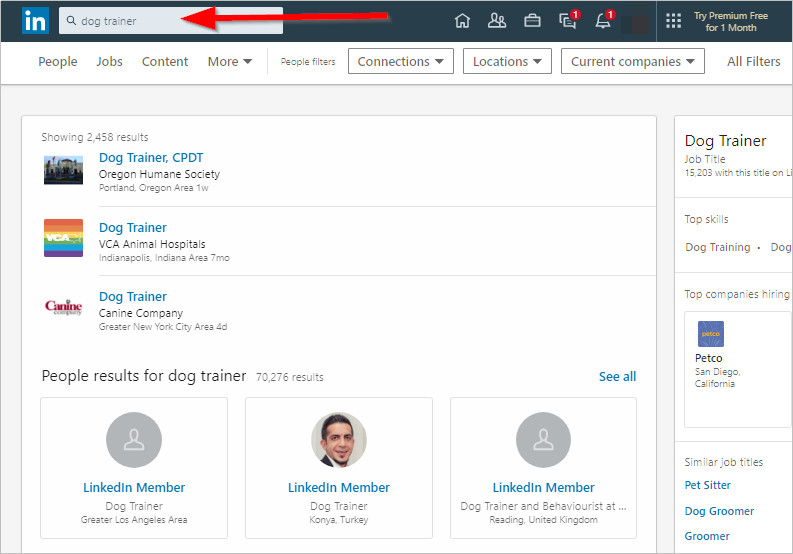The width and height of the screenshot is (793, 554).
Task: Open My Network people icon
Action: [x=497, y=21]
